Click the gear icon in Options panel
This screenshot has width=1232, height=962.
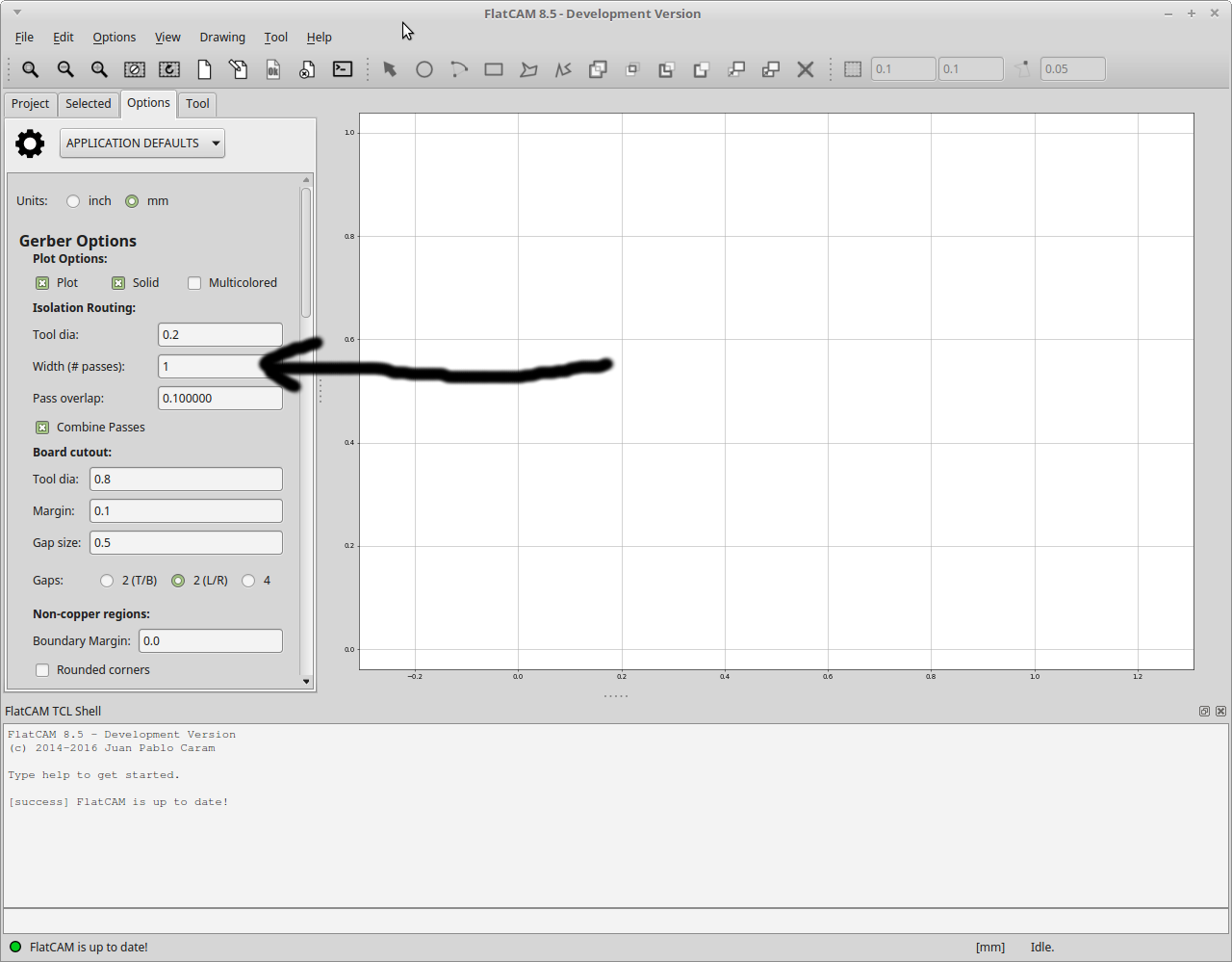coord(30,143)
